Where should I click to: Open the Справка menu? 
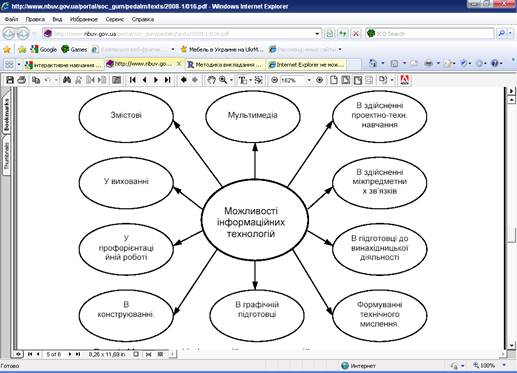[x=143, y=19]
